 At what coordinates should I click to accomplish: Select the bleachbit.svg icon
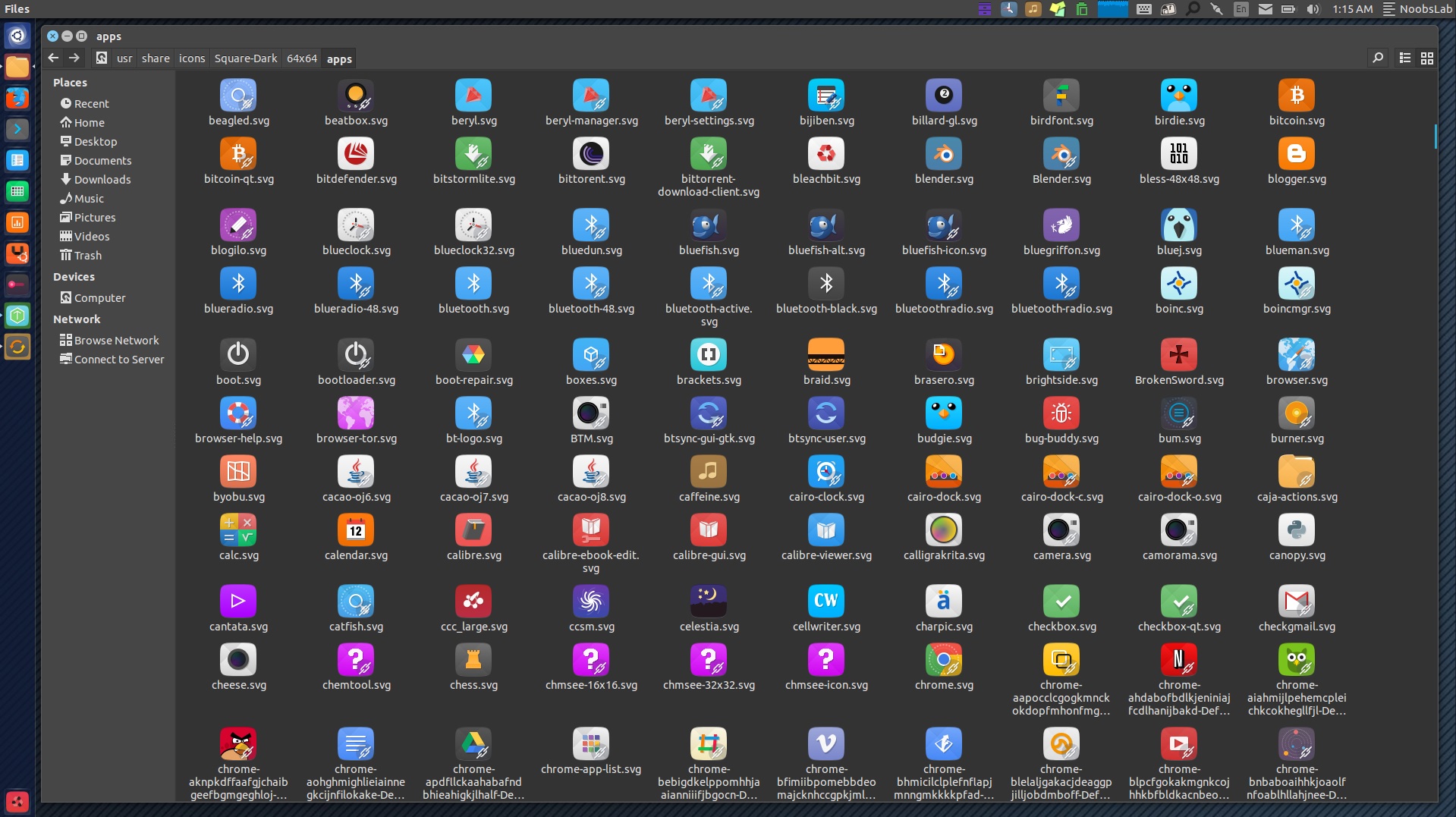point(826,154)
